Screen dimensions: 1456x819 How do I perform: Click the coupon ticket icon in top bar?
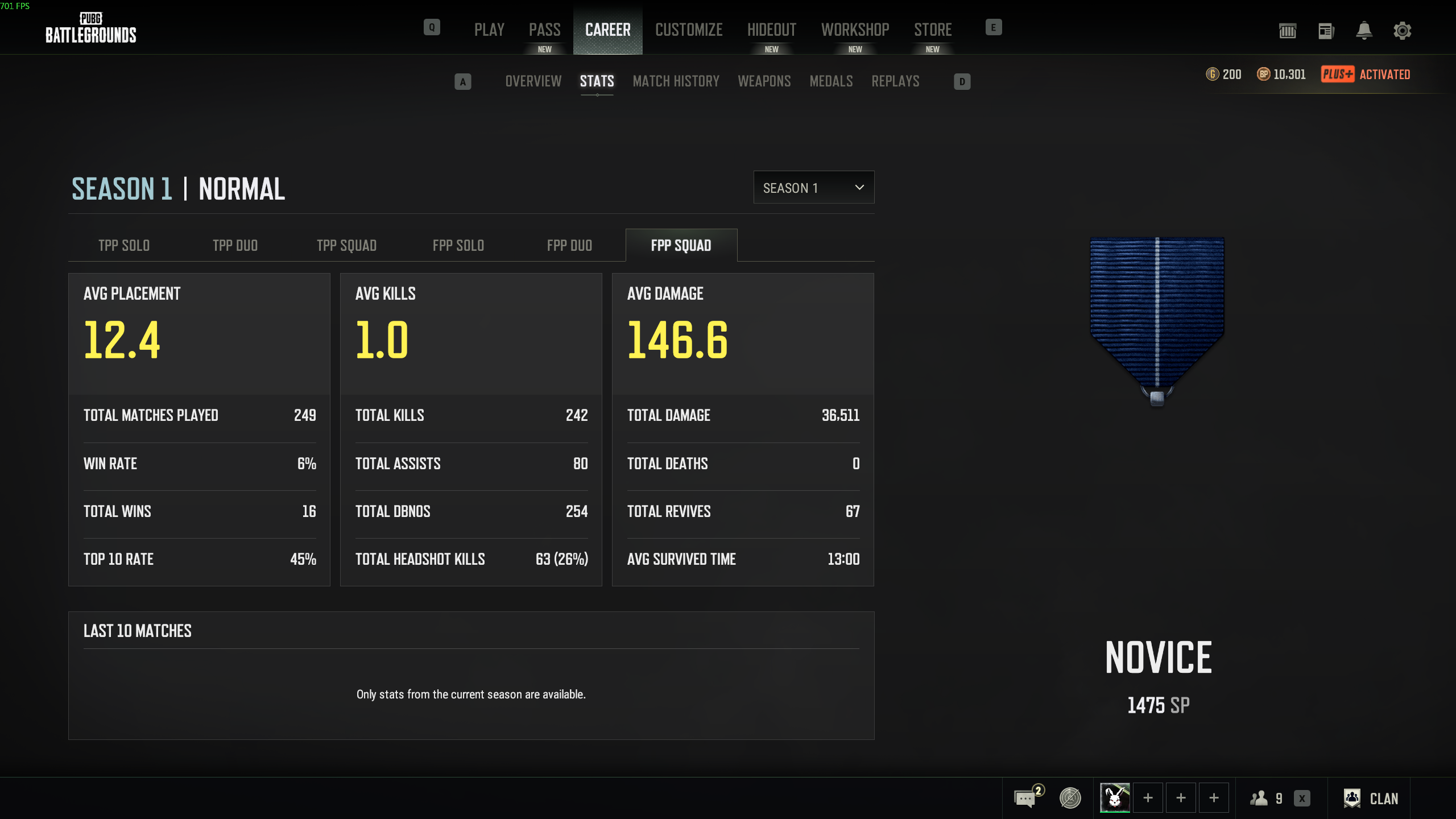1288,31
